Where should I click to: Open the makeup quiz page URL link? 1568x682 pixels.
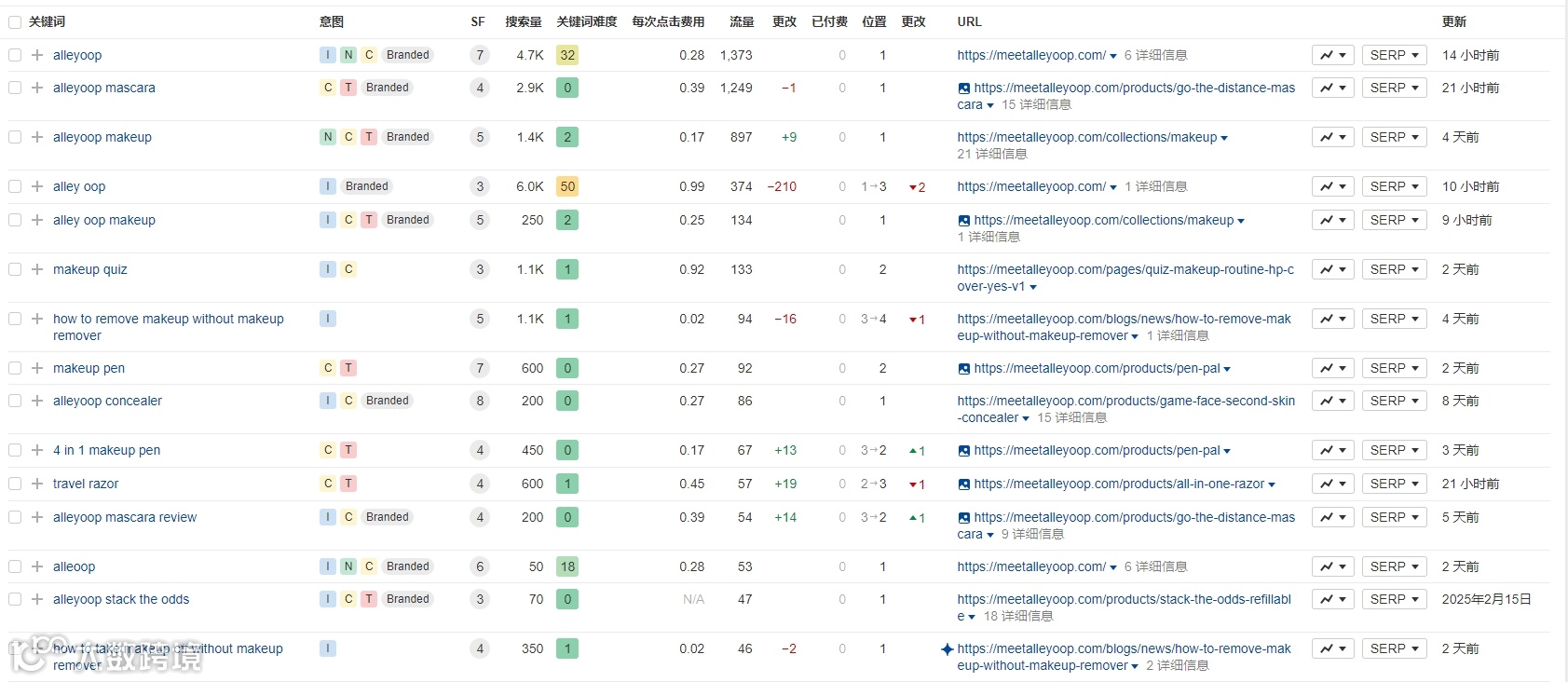tap(1125, 278)
